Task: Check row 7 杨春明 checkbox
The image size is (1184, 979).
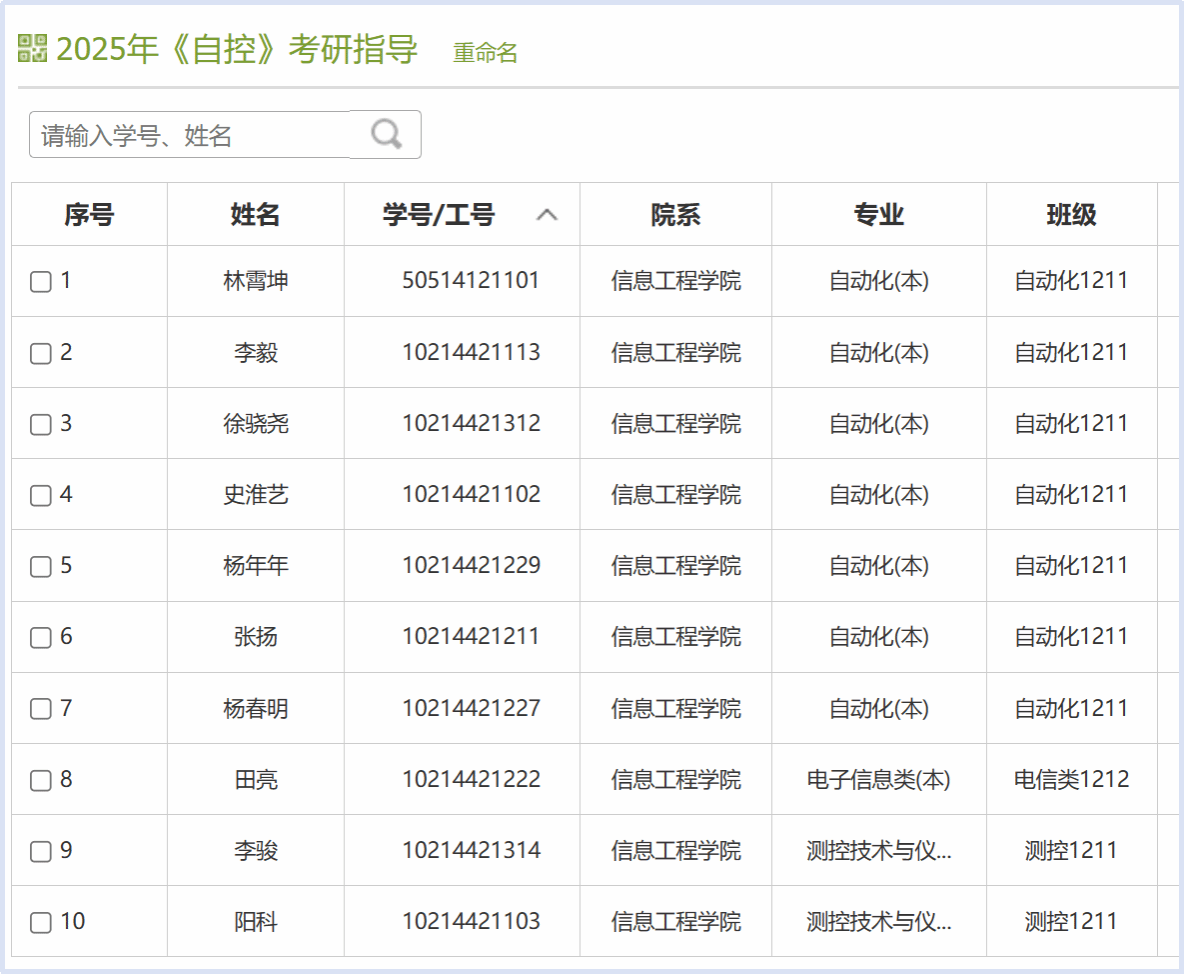Action: pyautogui.click(x=40, y=709)
